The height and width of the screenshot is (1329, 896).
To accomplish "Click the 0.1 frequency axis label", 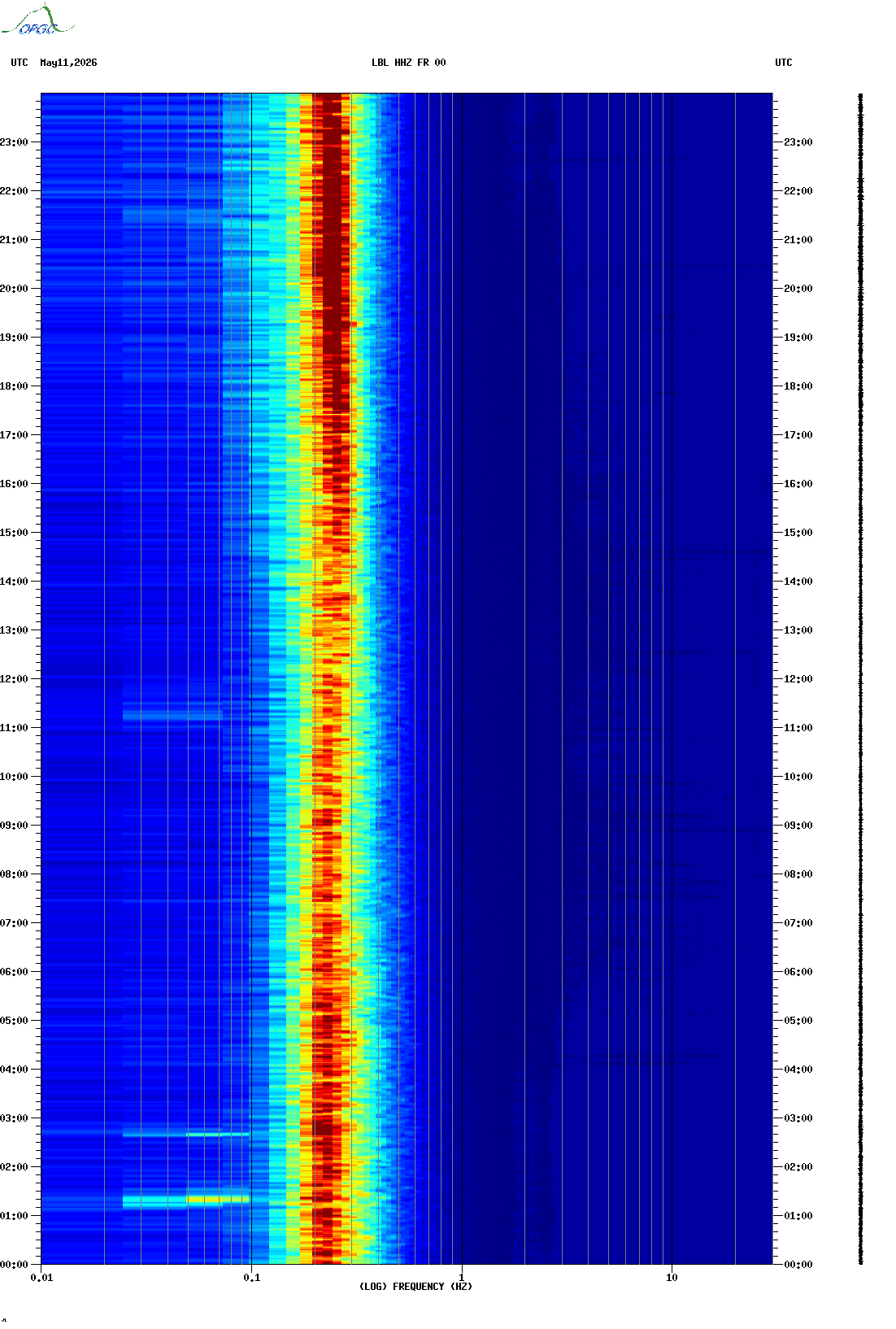I will (252, 1278).
